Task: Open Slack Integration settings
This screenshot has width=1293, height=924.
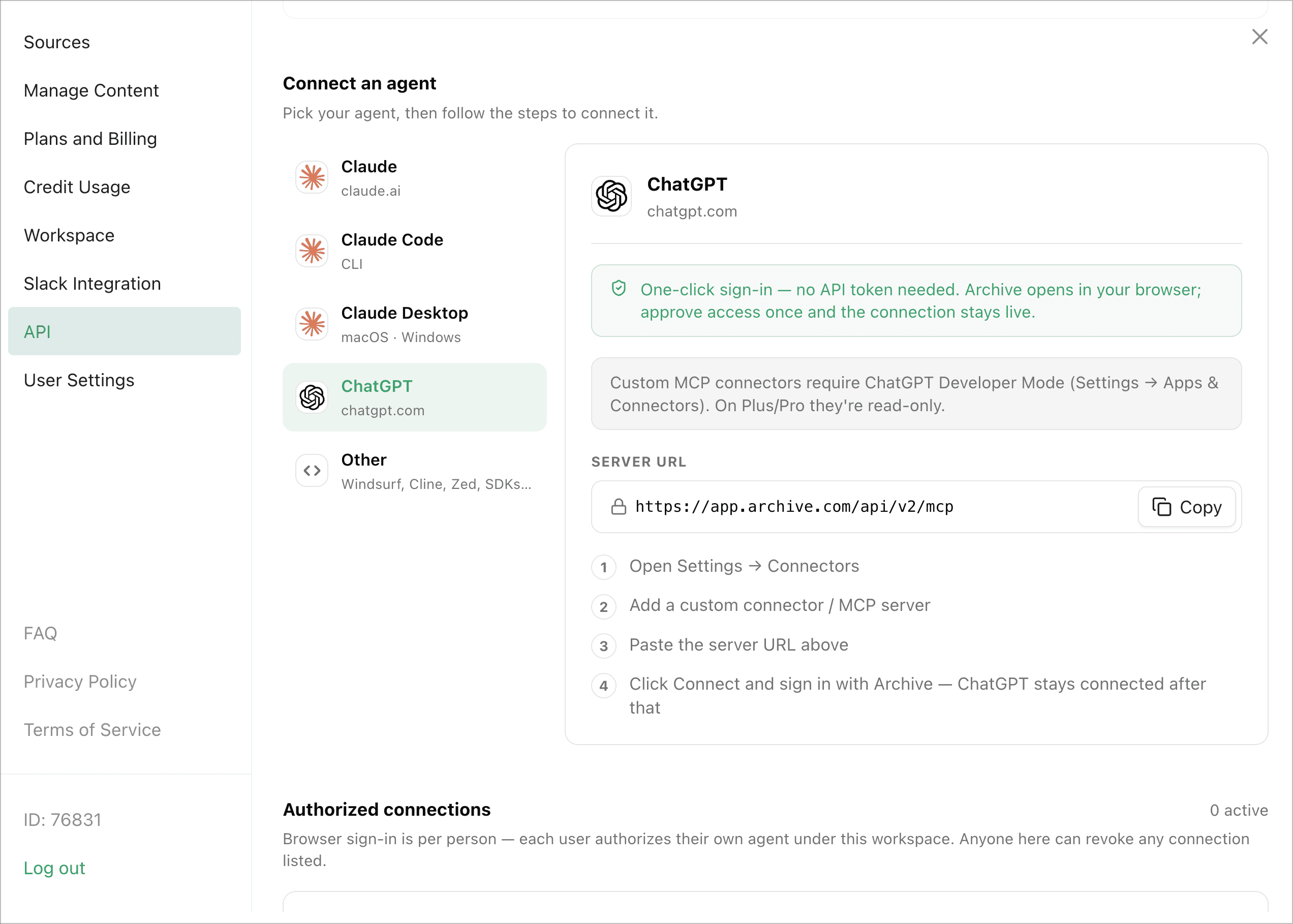Action: [x=125, y=283]
